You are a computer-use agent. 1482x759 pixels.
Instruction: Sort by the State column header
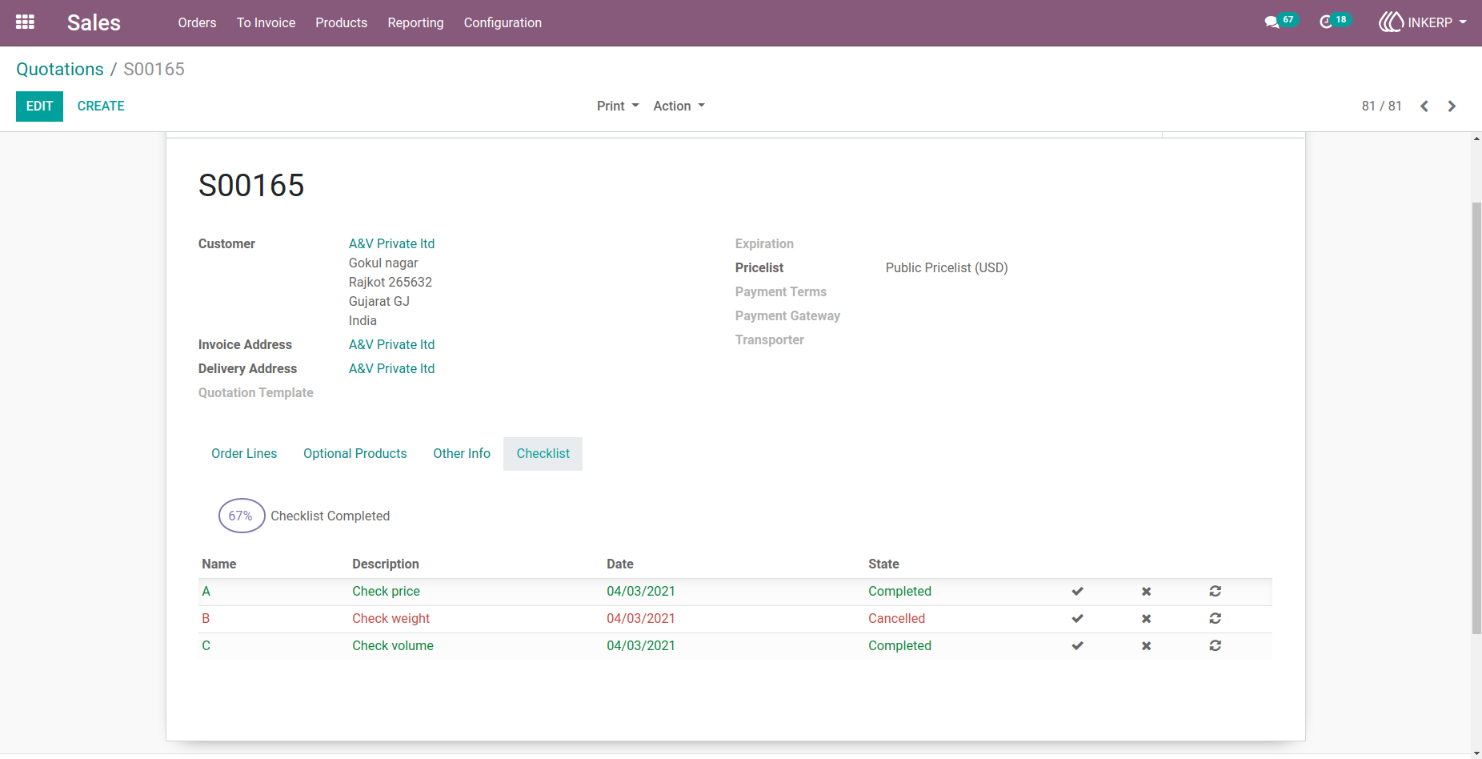tap(884, 564)
